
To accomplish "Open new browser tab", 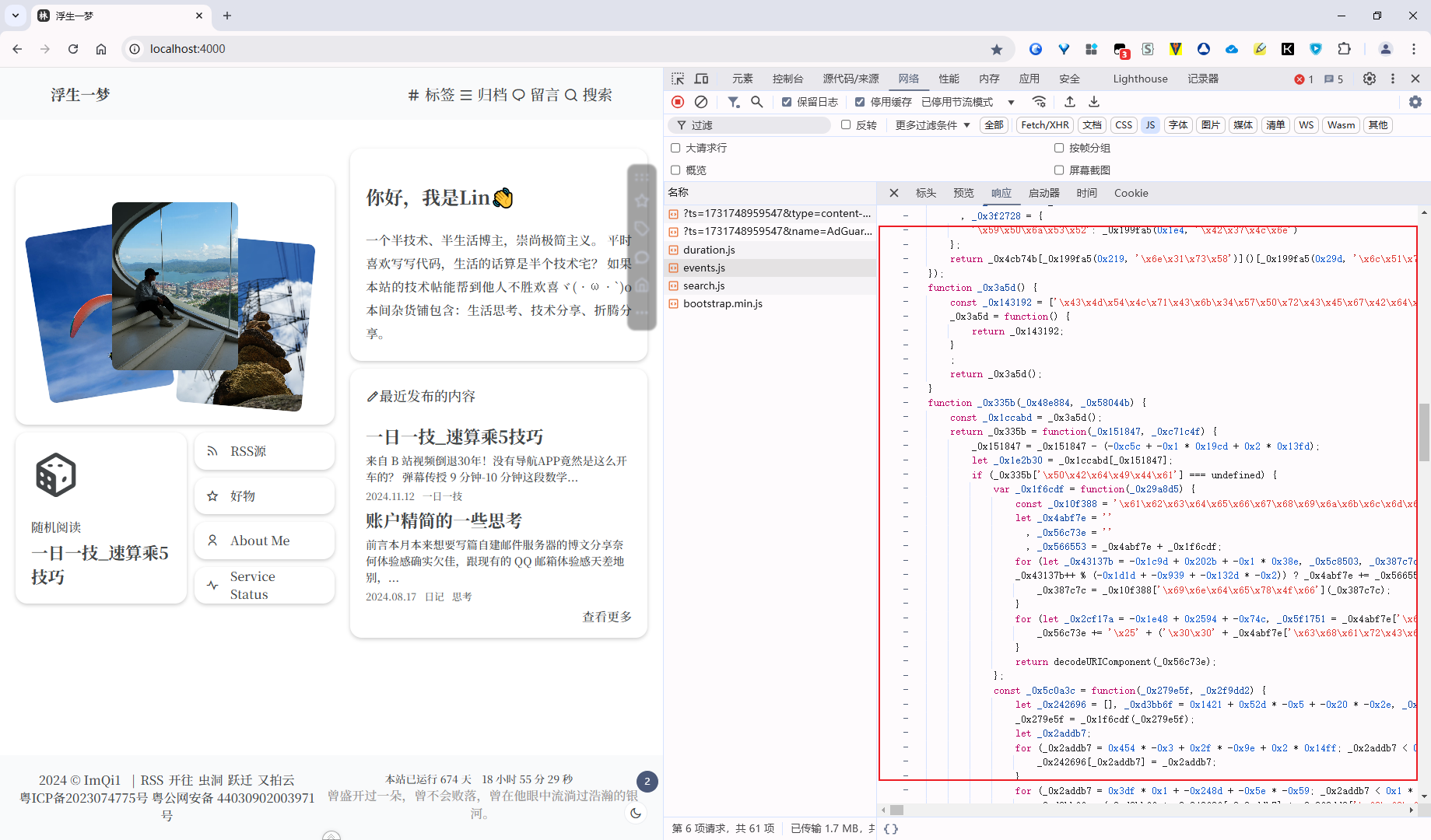I will click(x=227, y=16).
